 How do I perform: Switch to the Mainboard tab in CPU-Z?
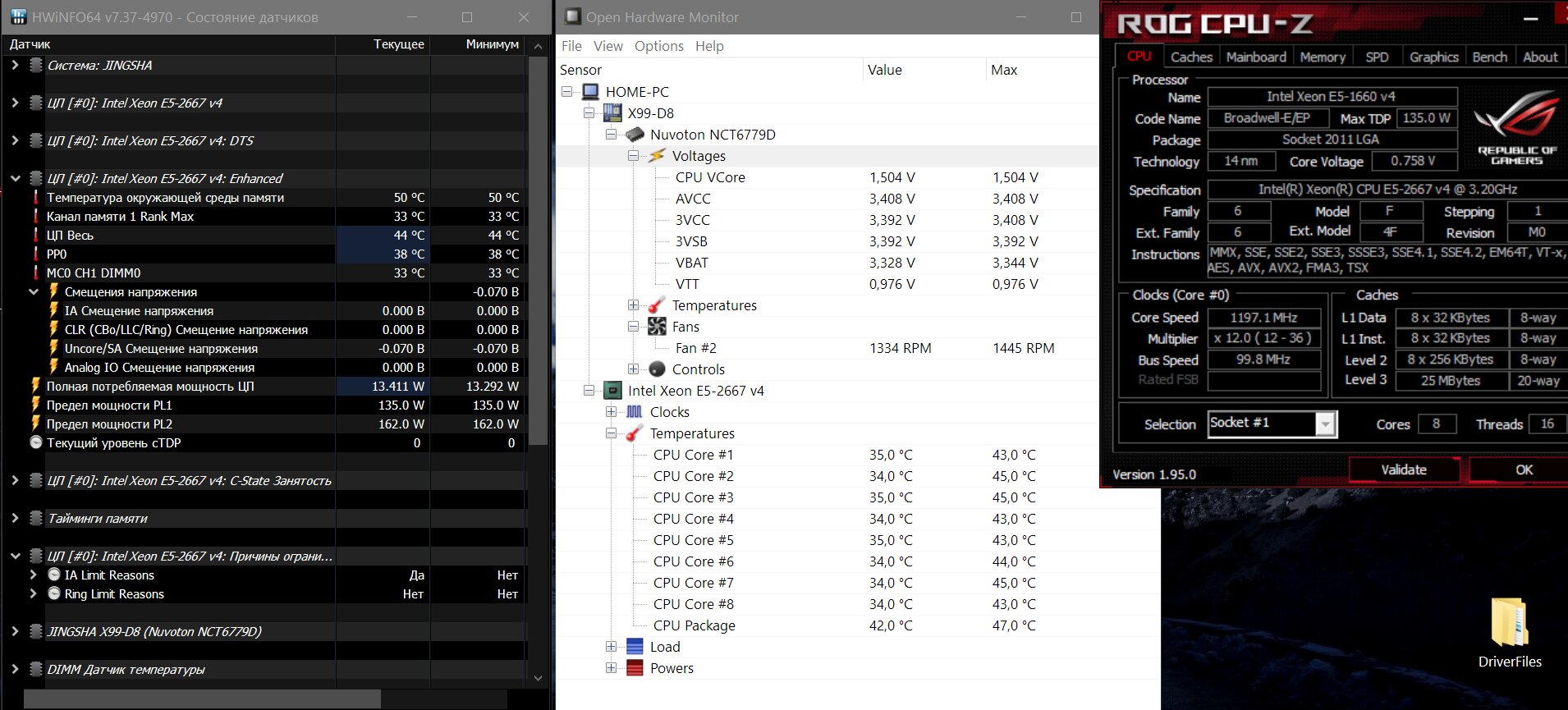1256,57
